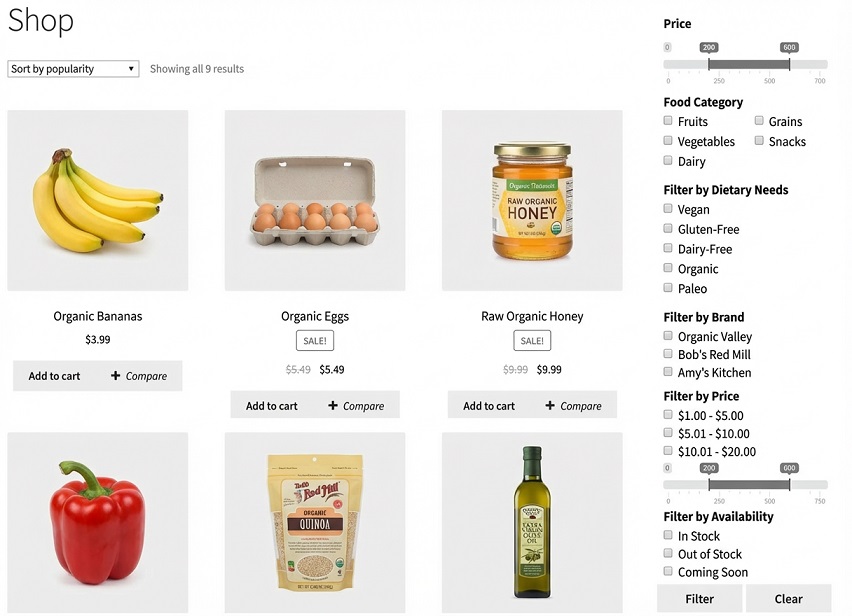852x616 pixels.
Task: Check the Fruits food category
Action: pos(668,121)
